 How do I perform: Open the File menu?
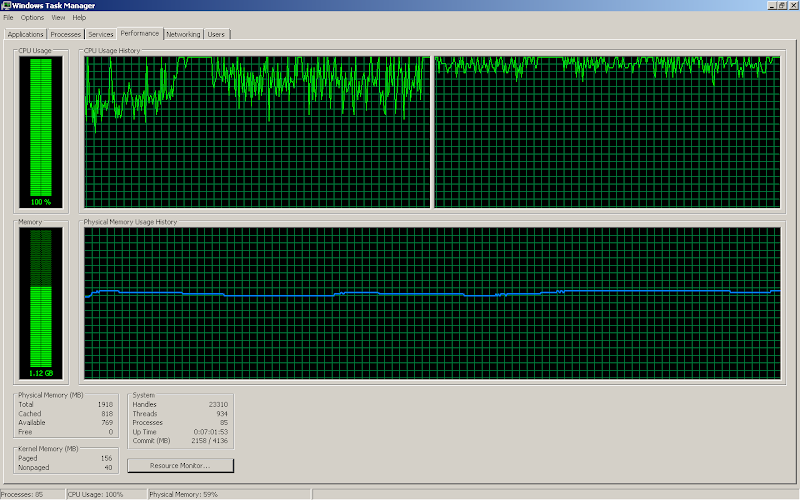[x=8, y=17]
